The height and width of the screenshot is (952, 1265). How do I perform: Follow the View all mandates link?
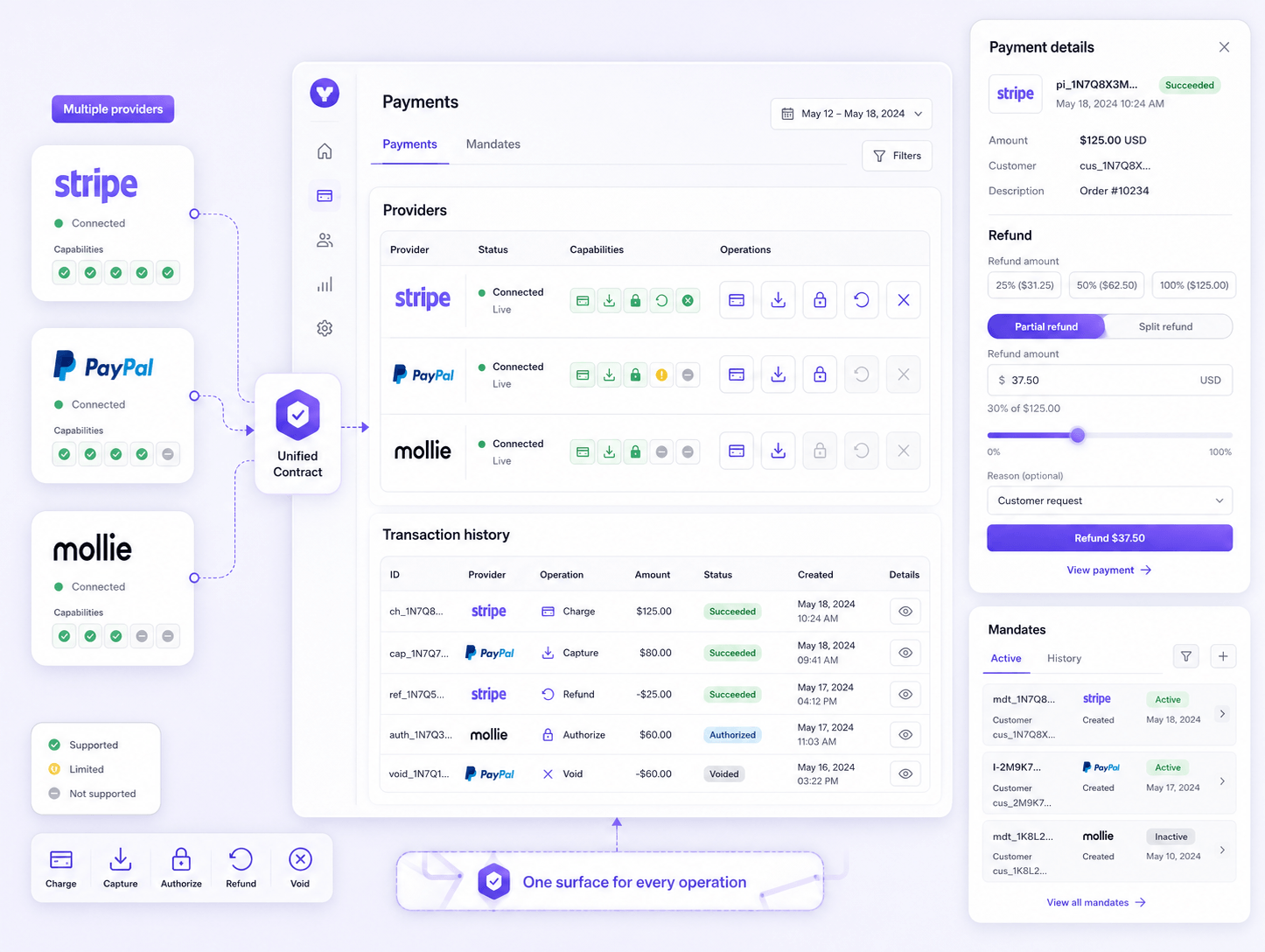pyautogui.click(x=1096, y=902)
